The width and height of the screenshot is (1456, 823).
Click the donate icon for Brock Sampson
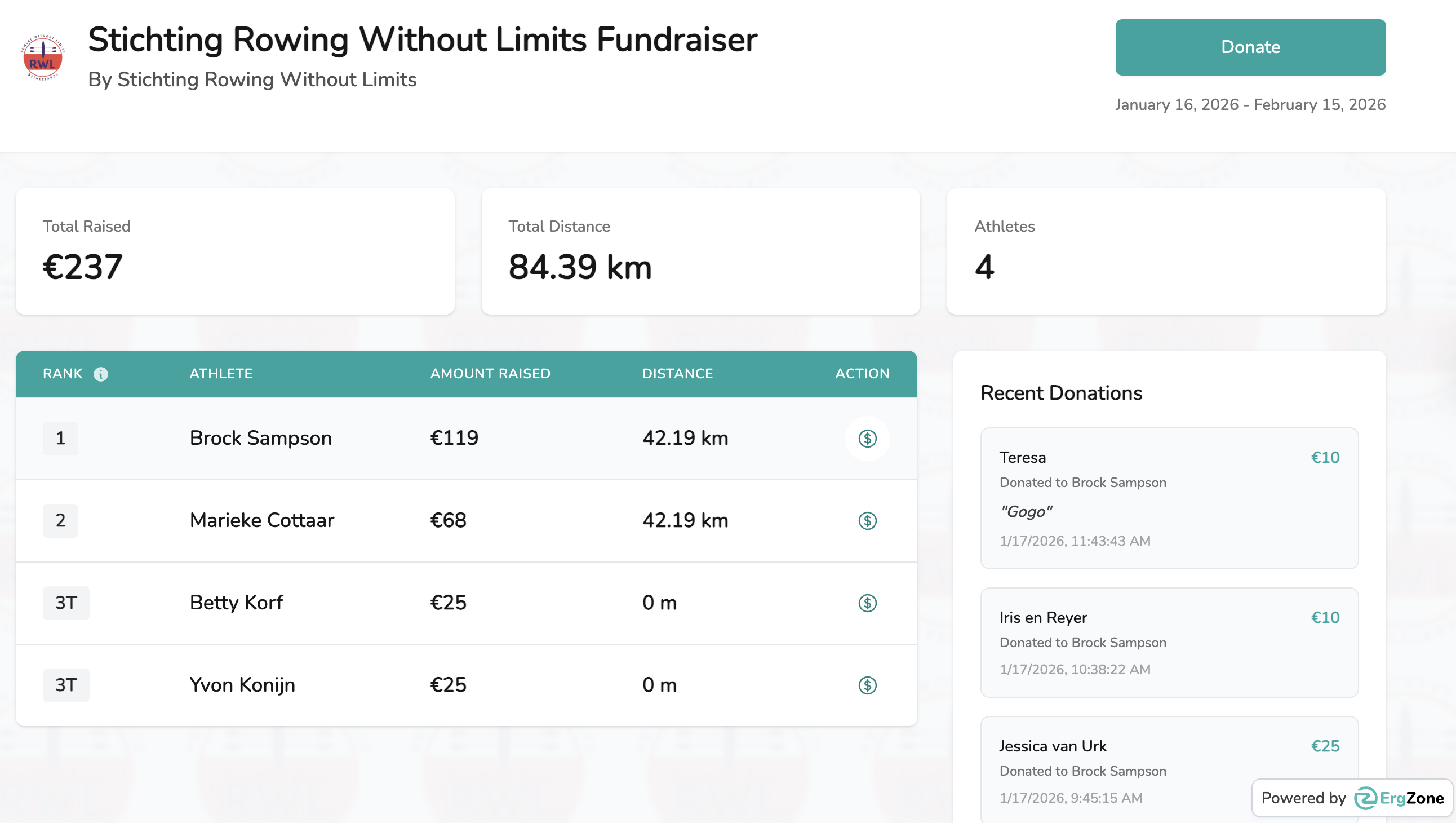click(x=867, y=439)
